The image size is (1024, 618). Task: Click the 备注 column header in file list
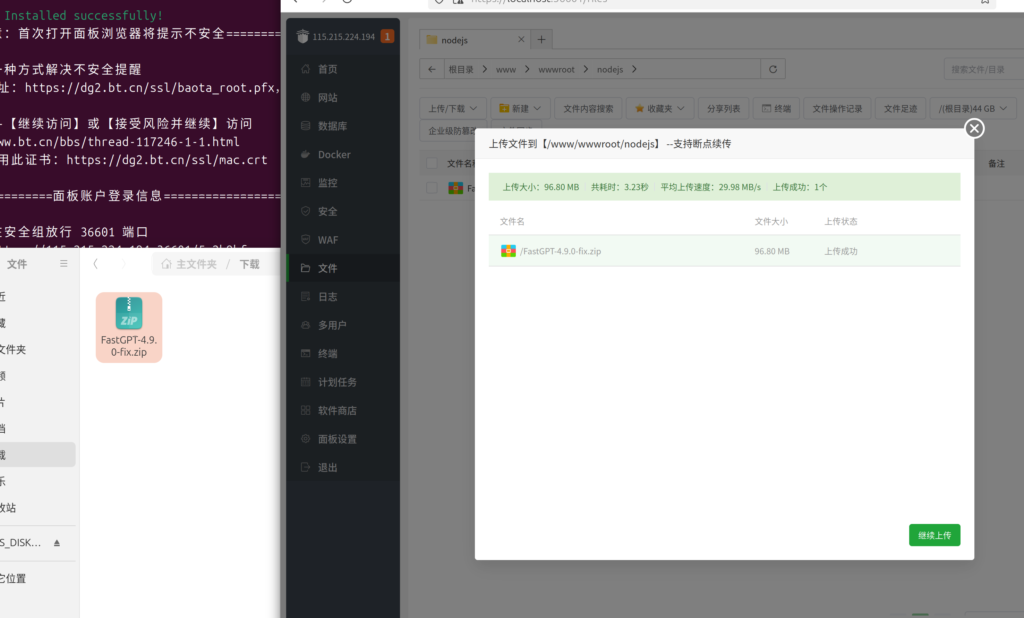997,163
